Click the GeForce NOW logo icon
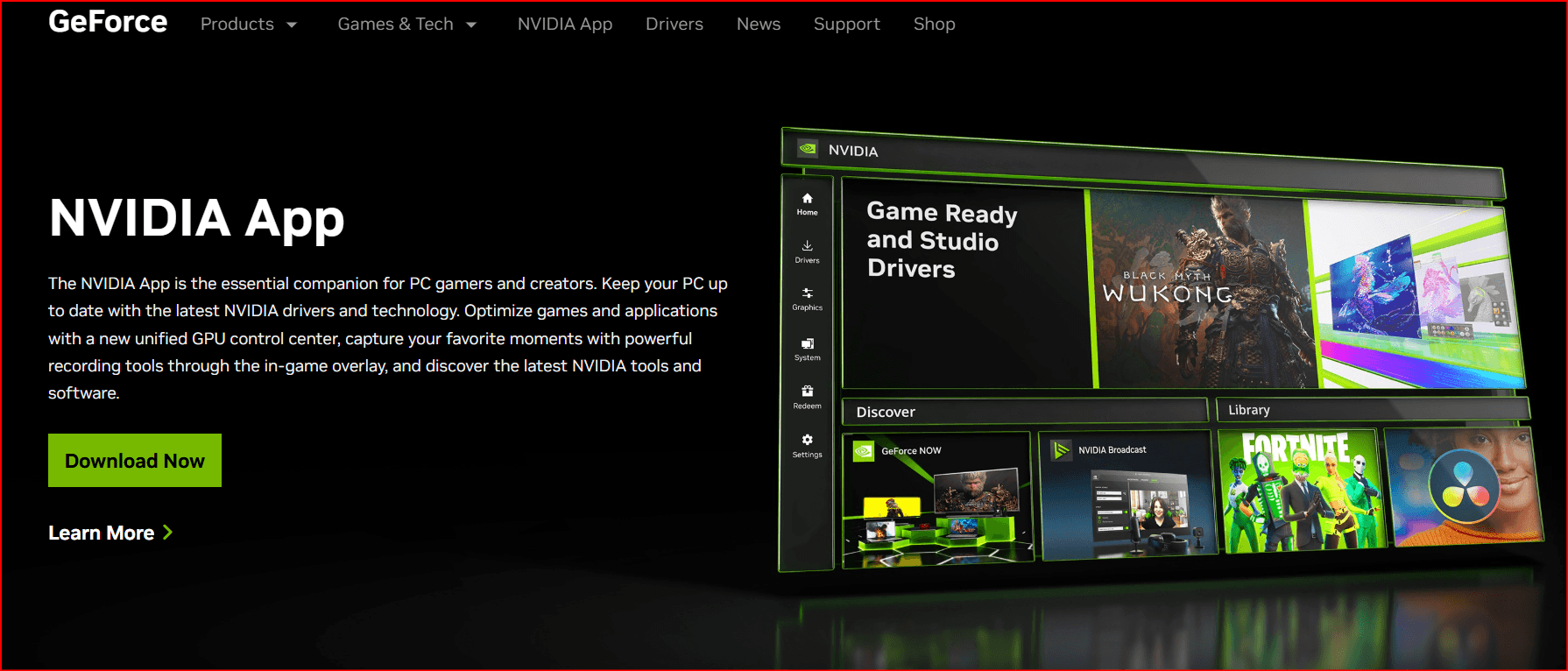The width and height of the screenshot is (1568, 671). [864, 451]
